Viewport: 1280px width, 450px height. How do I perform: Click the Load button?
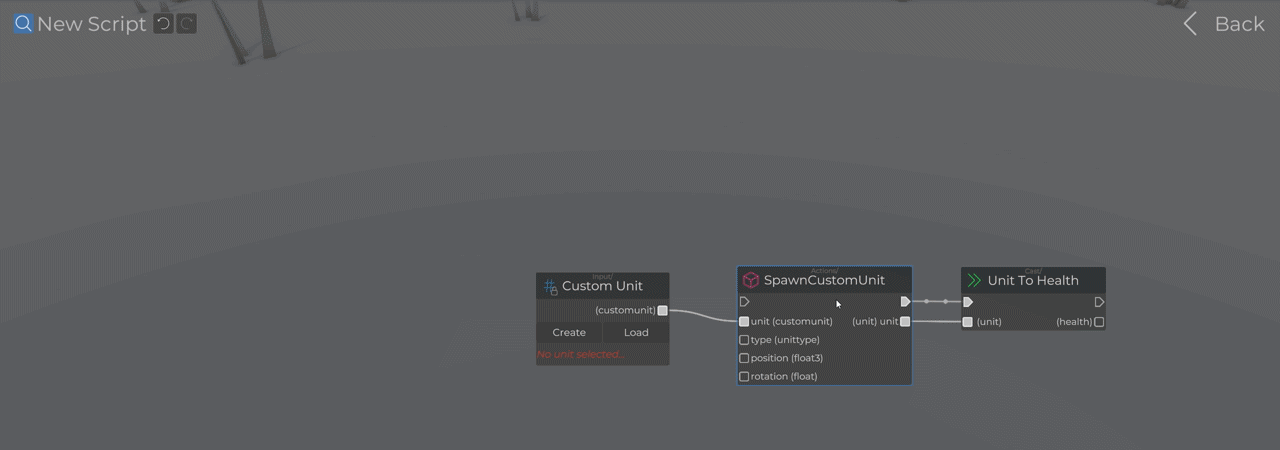pos(636,333)
